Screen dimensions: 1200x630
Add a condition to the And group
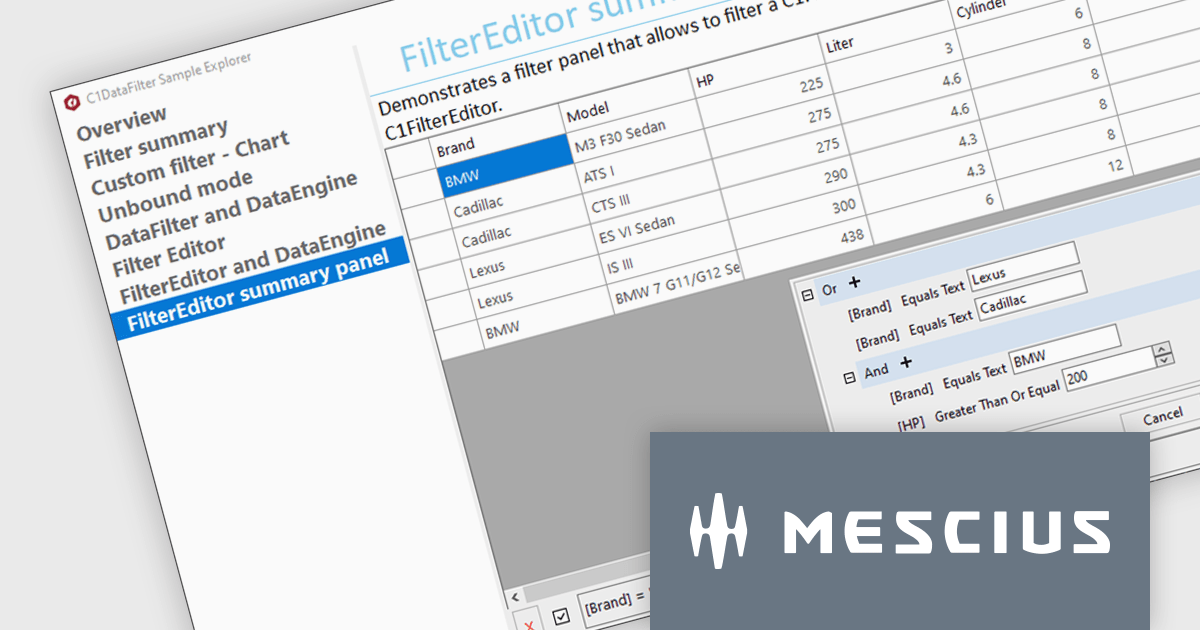click(906, 362)
